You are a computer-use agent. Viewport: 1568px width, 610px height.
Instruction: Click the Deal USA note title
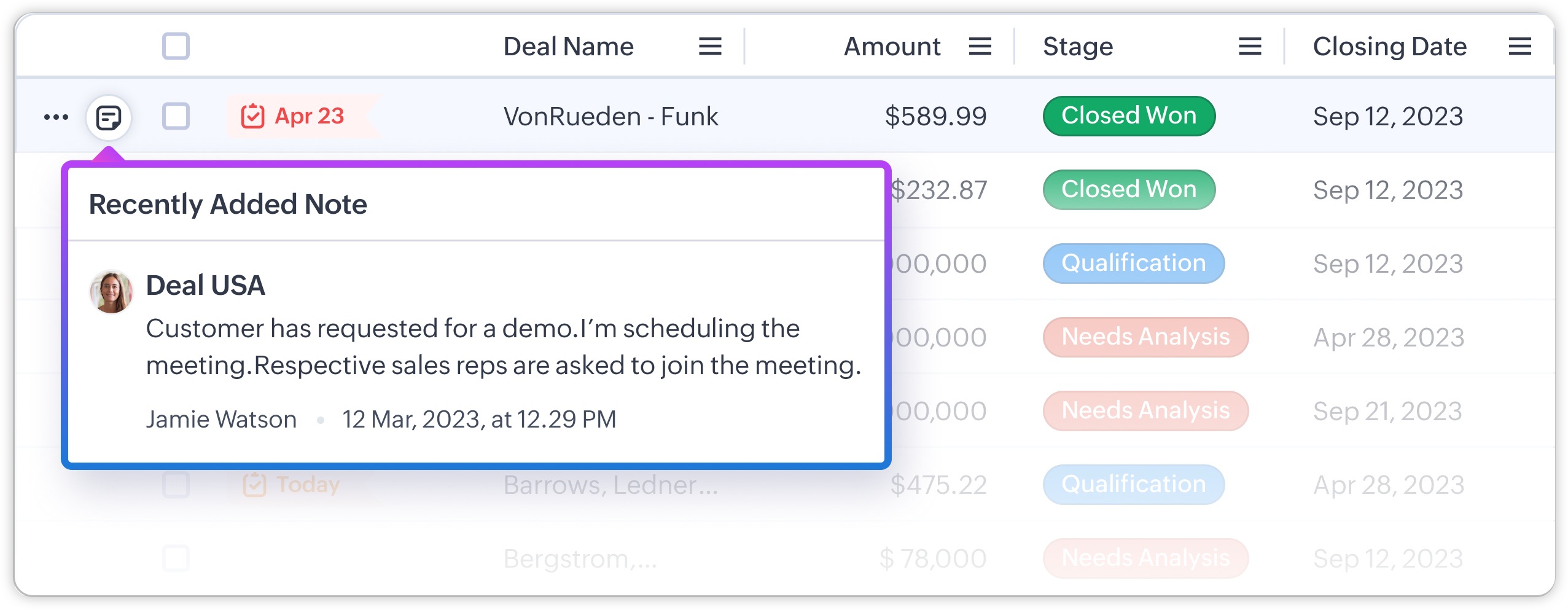(x=205, y=286)
